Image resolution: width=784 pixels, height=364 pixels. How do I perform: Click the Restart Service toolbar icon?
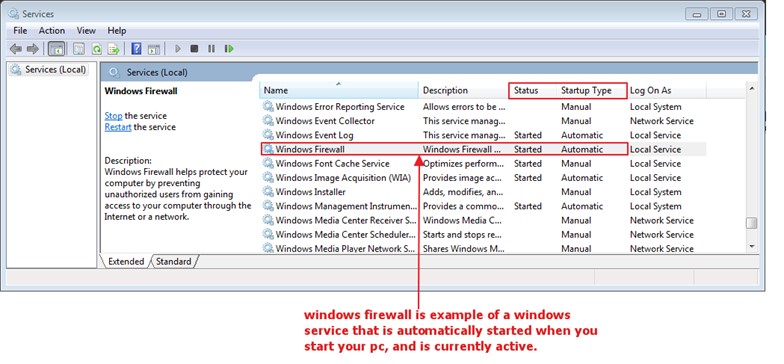coord(229,48)
